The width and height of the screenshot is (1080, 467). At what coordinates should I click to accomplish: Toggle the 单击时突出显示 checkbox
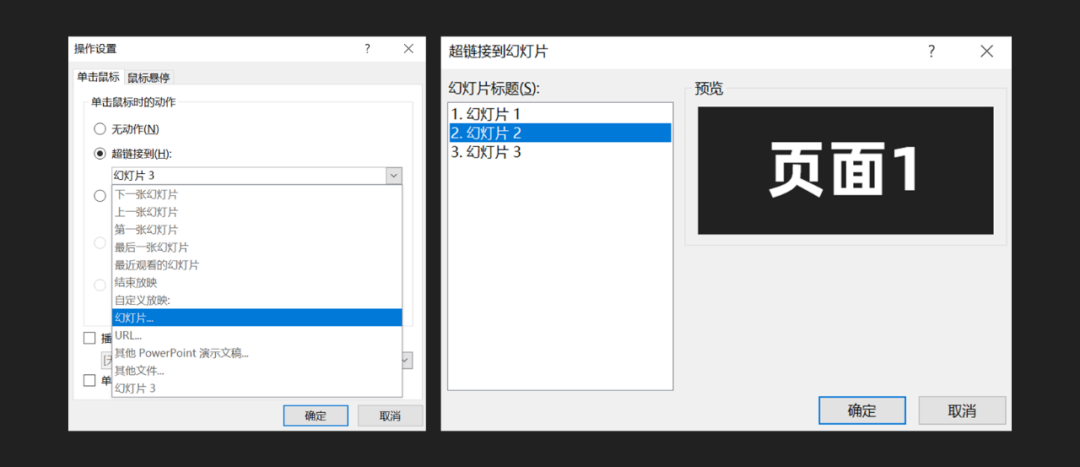coord(89,380)
